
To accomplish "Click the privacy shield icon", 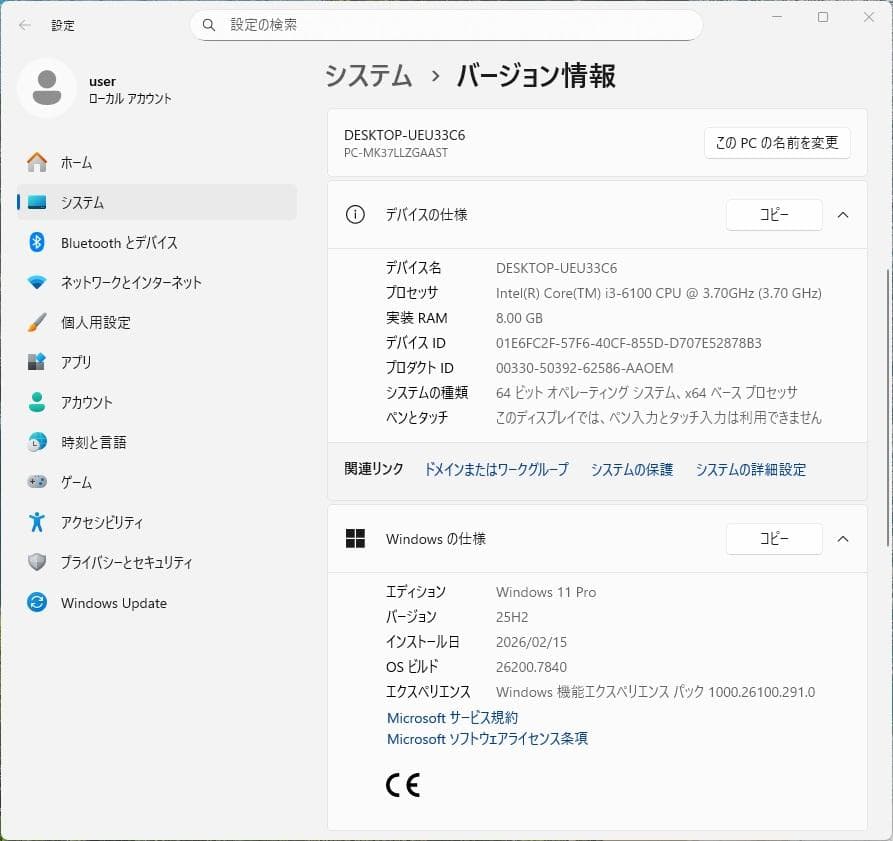I will 37,562.
